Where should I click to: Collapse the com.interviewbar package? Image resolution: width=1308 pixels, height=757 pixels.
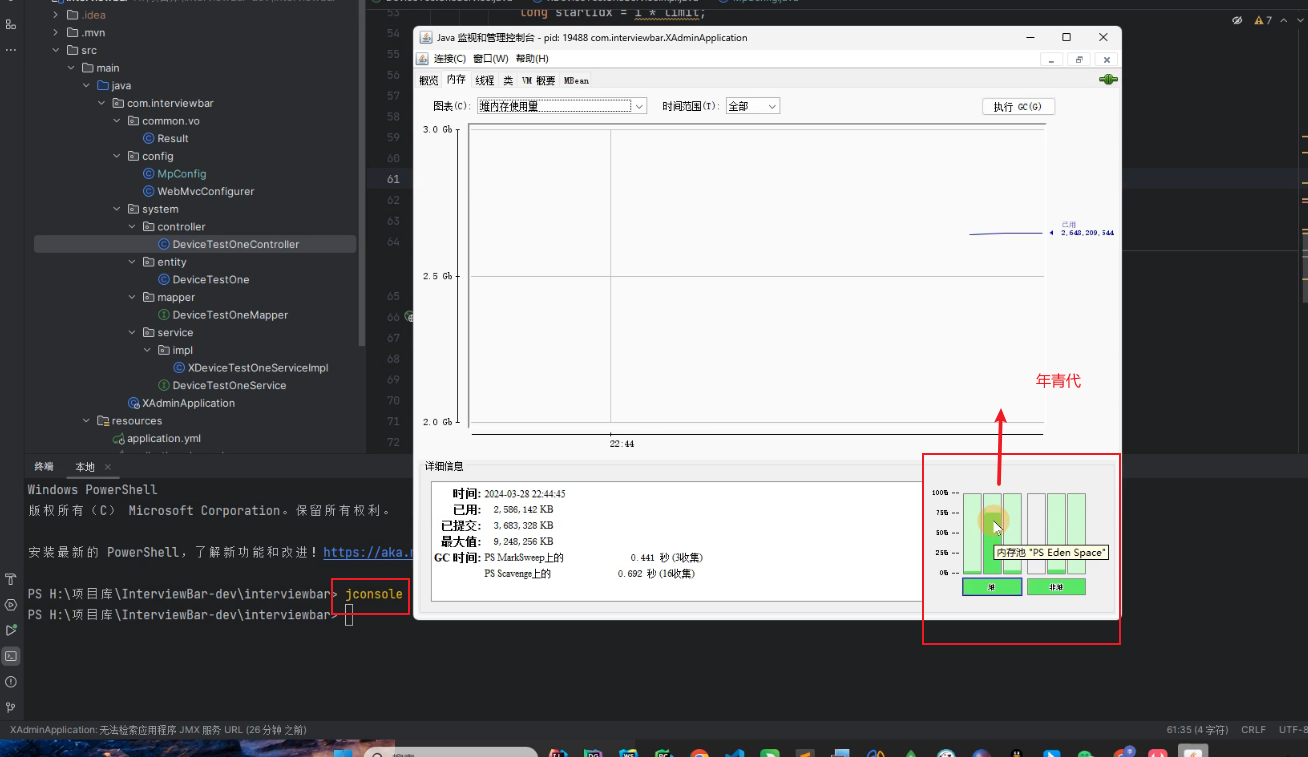coord(102,103)
